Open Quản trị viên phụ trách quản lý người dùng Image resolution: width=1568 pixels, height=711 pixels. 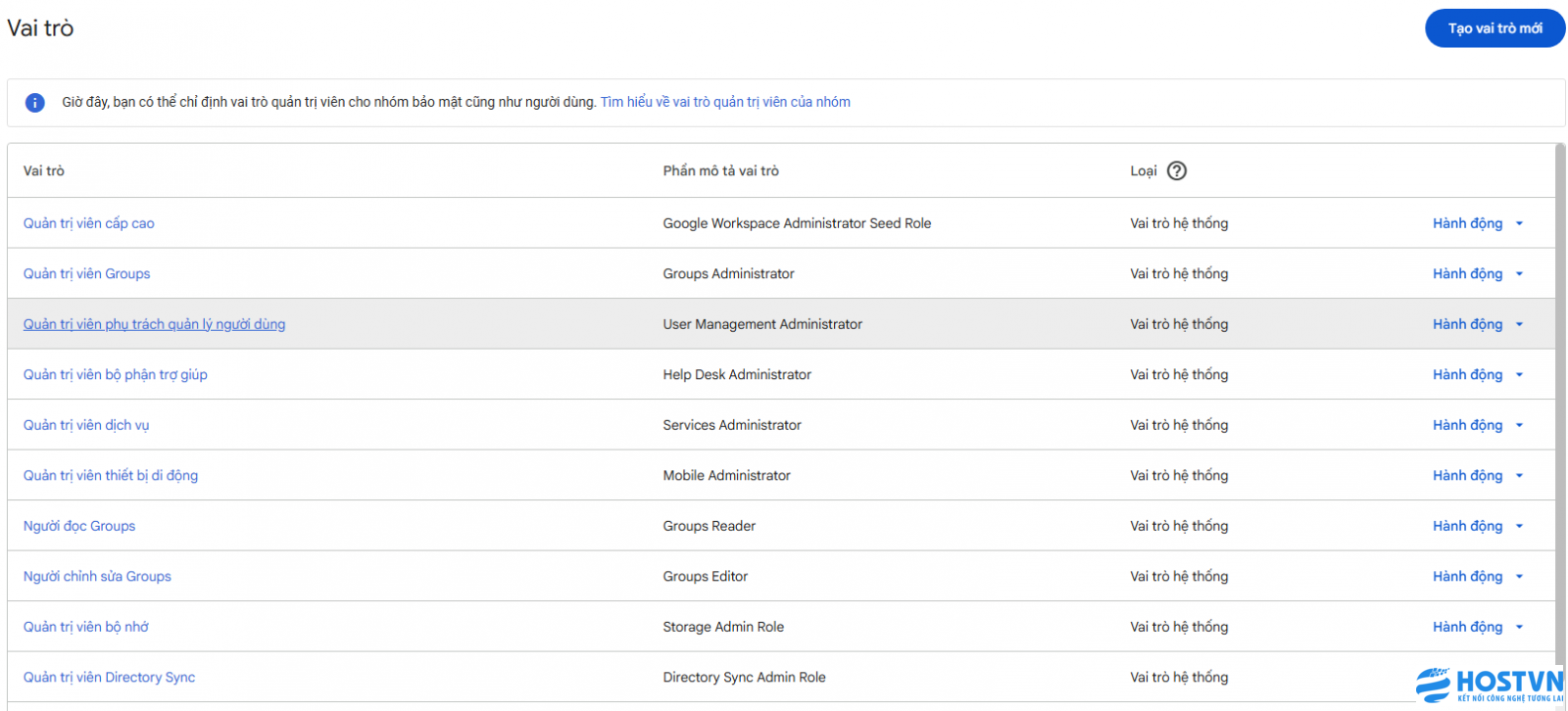[x=155, y=324]
